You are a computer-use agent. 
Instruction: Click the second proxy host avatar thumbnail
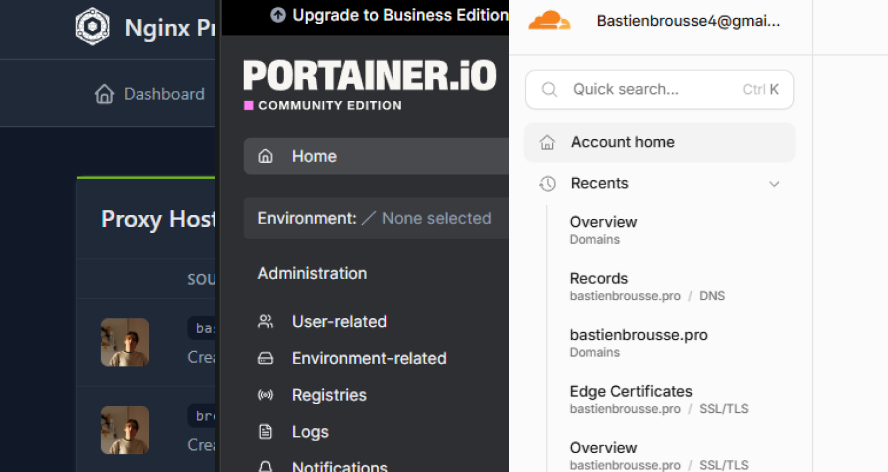coord(125,430)
